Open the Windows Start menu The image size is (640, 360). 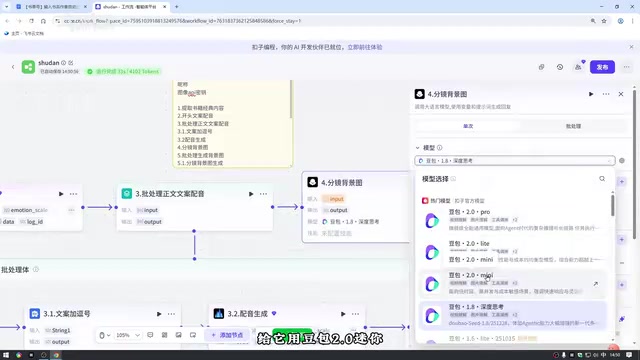[x=6, y=355]
